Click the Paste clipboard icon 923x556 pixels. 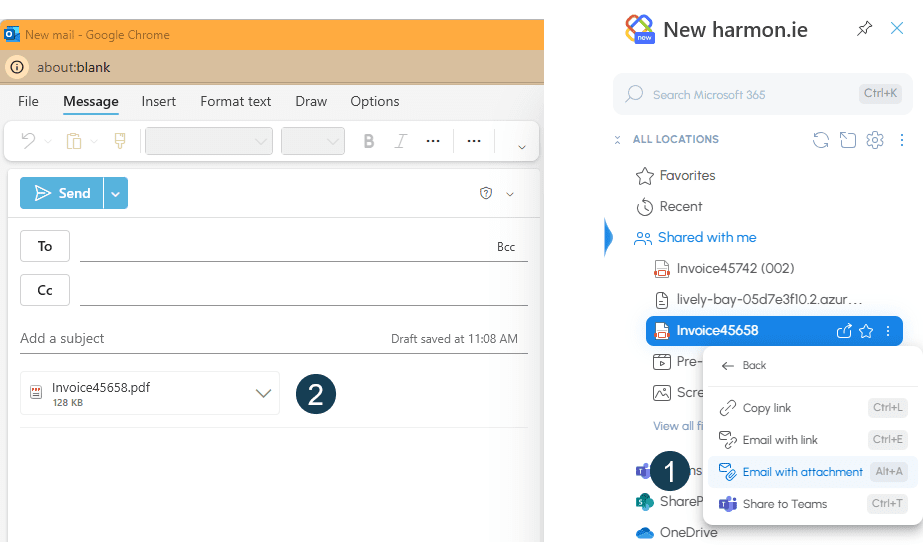coord(74,141)
